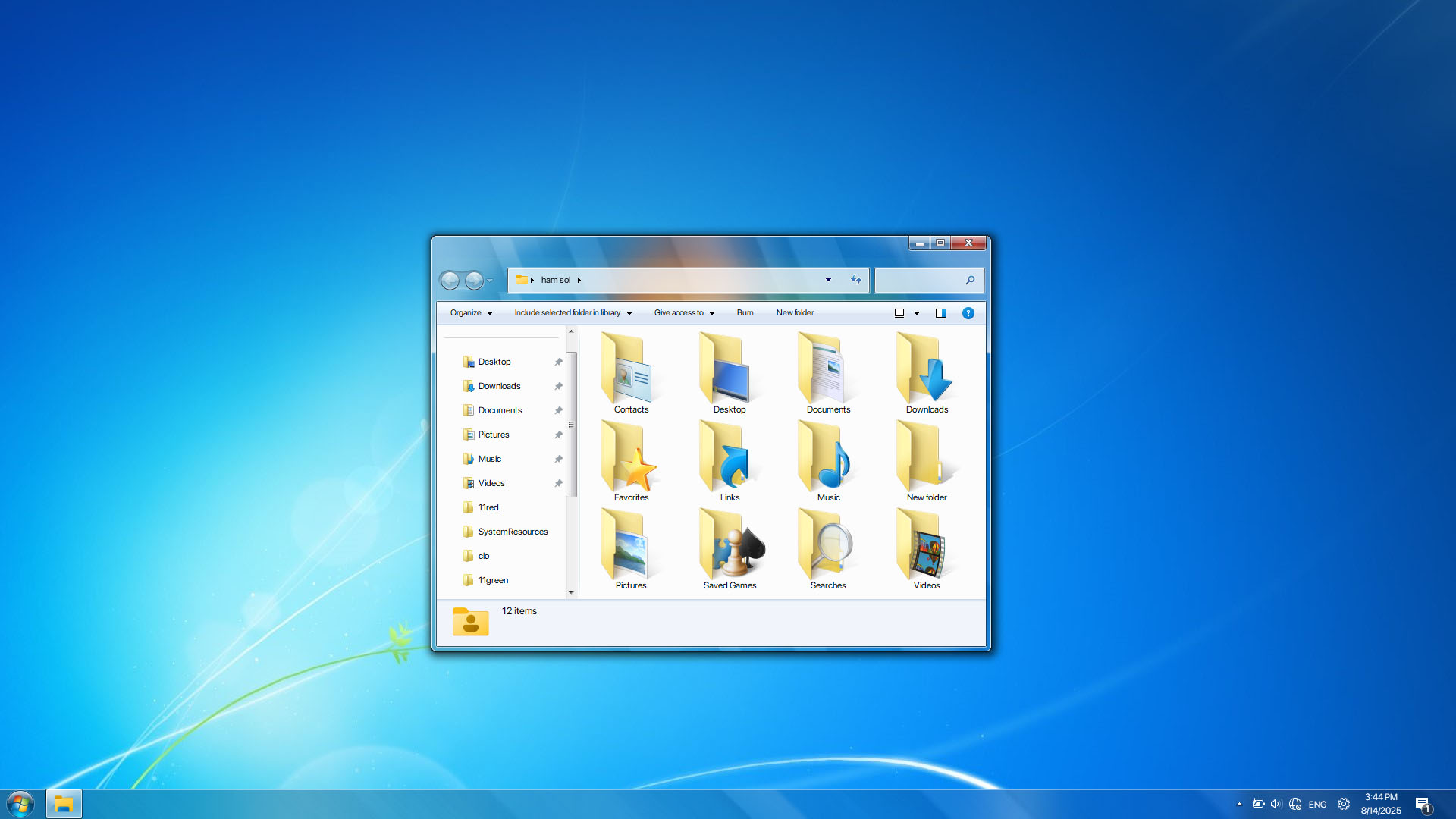This screenshot has width=1456, height=819.
Task: Expand the Organize dropdown menu
Action: (471, 312)
